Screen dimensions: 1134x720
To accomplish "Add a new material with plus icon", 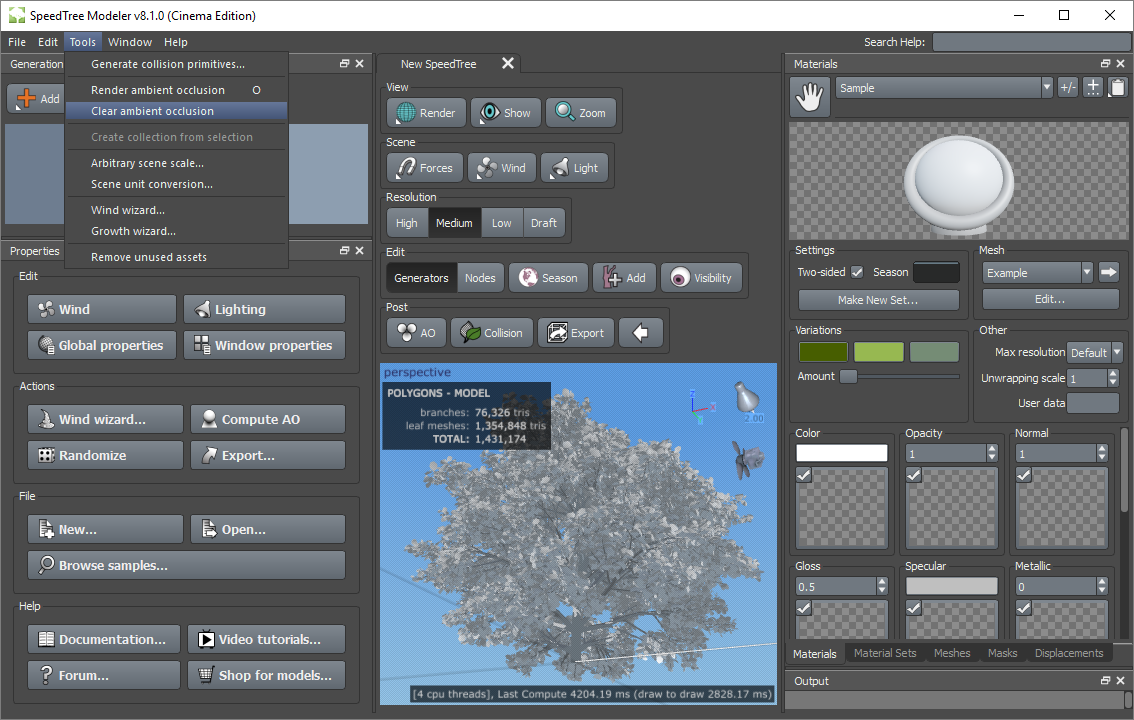I will 1093,87.
